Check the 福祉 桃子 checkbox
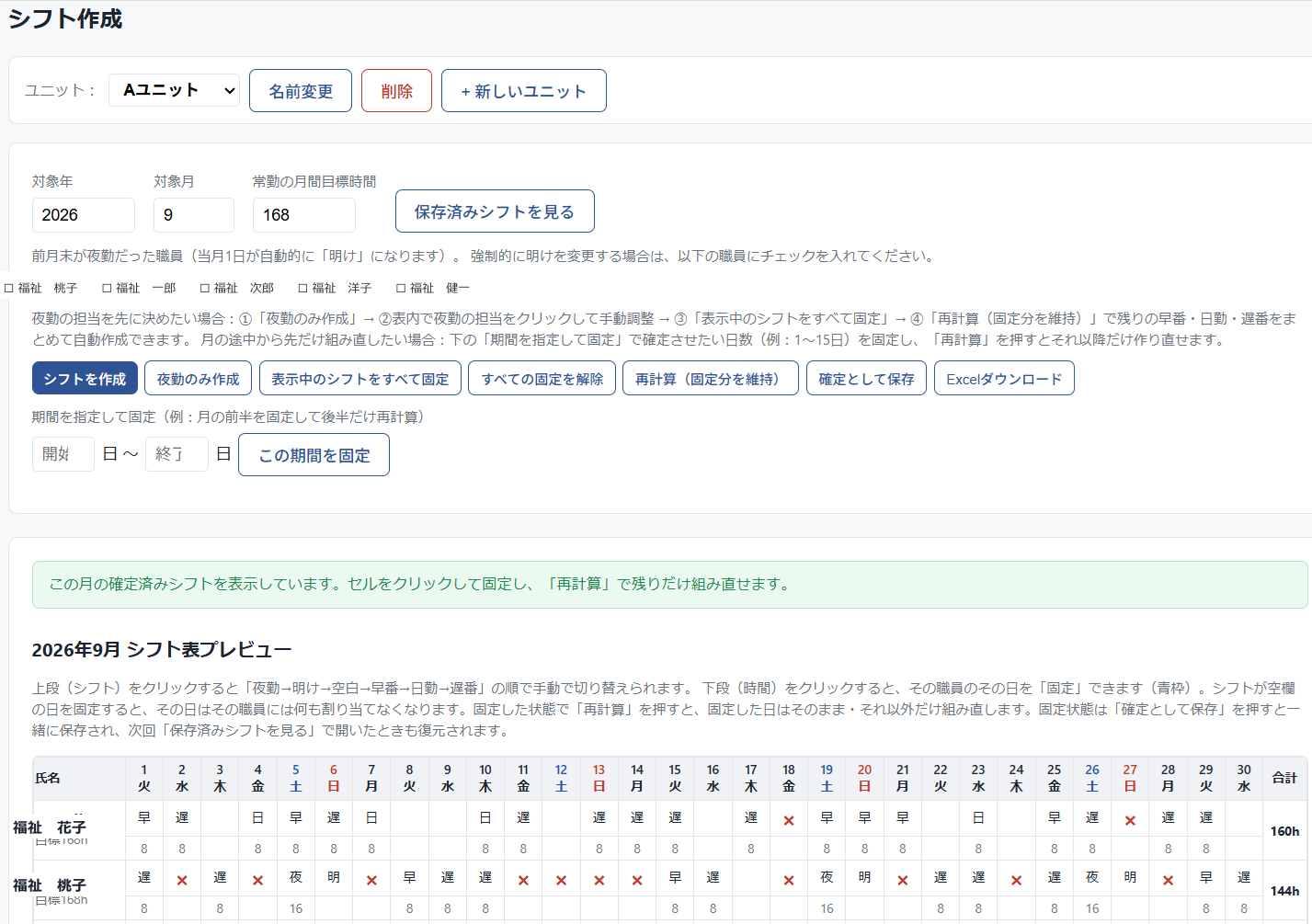 click(x=9, y=288)
